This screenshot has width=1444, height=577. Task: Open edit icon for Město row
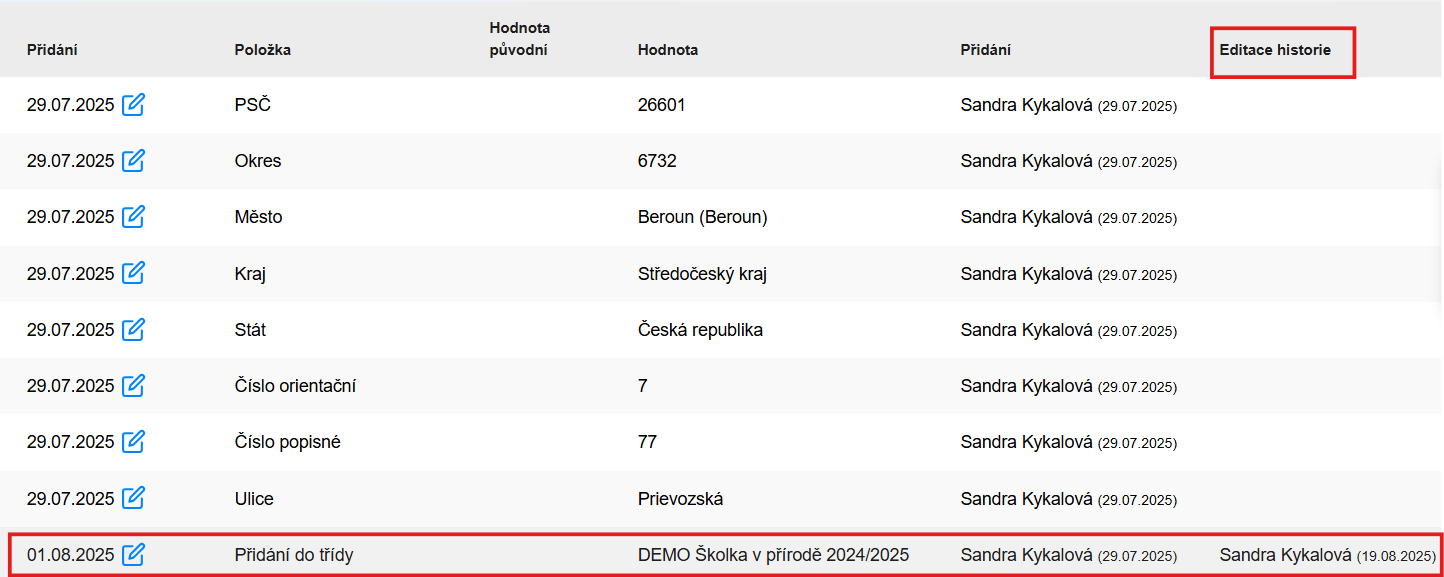pos(133,216)
